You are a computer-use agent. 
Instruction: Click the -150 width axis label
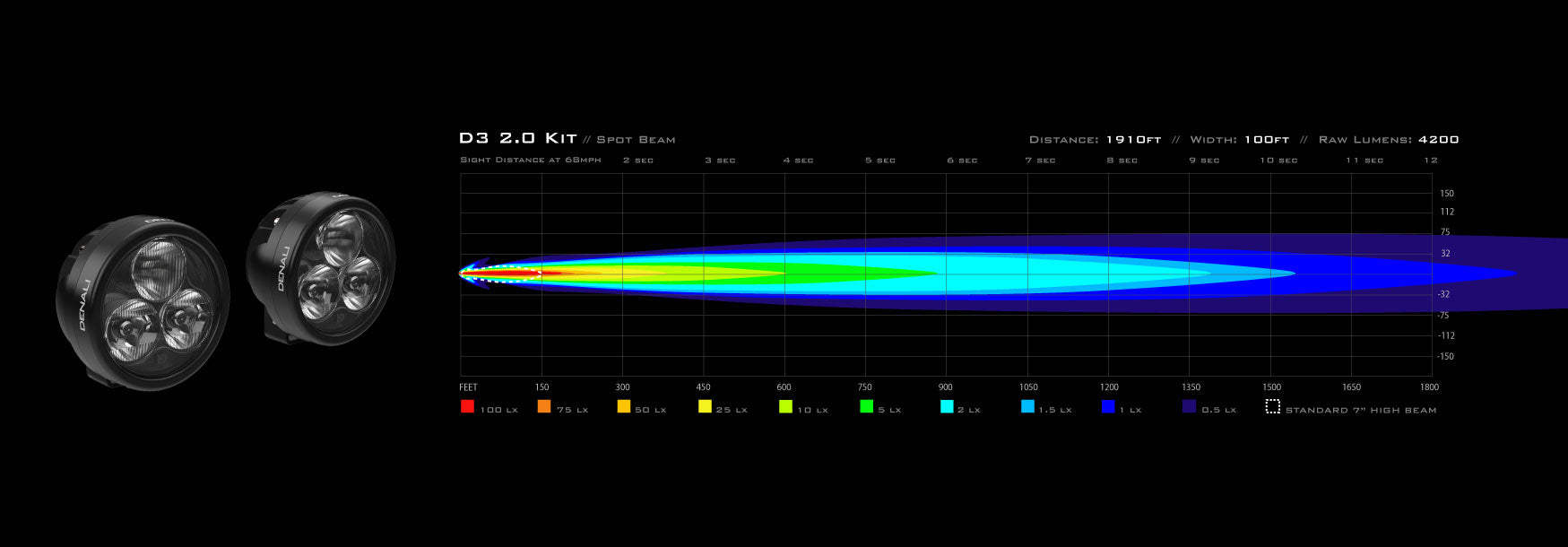click(1445, 356)
